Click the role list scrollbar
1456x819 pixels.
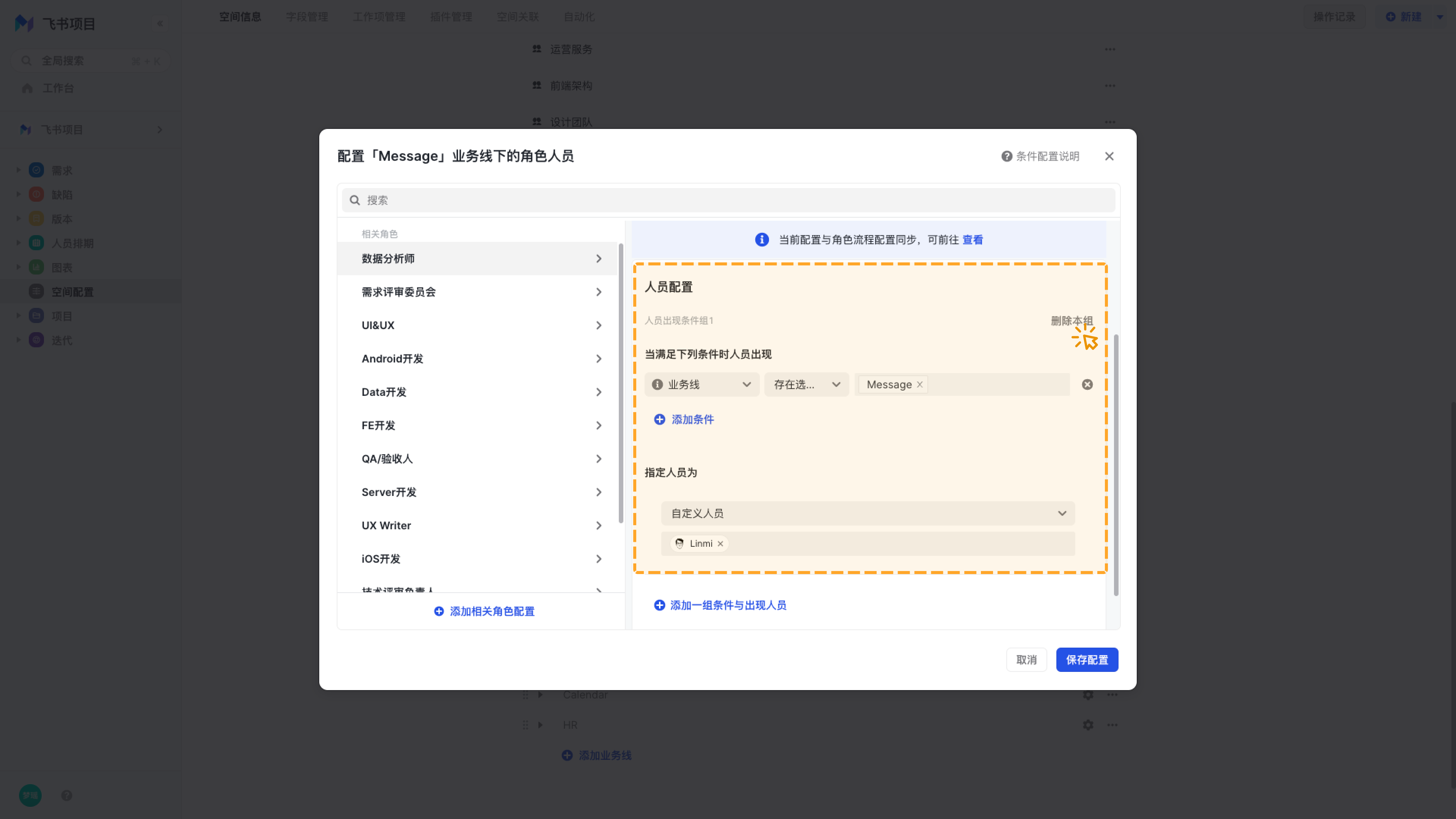[x=621, y=383]
